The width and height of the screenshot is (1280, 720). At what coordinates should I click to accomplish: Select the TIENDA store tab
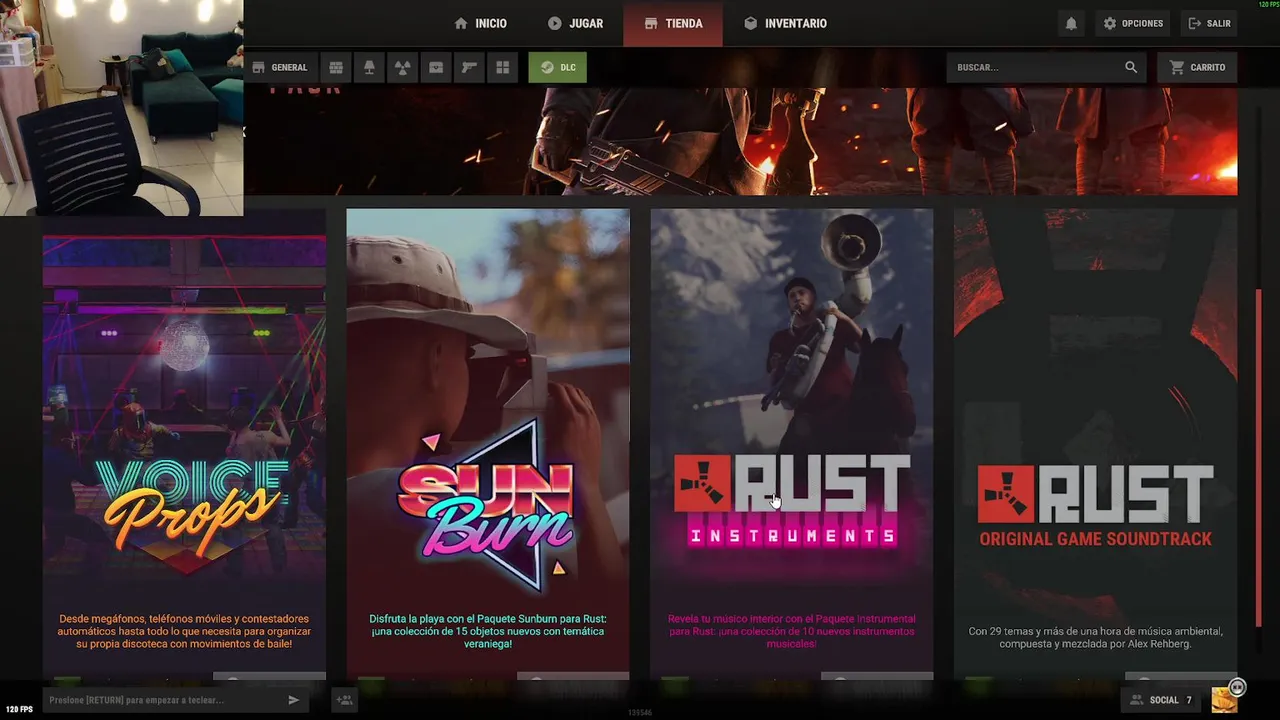pyautogui.click(x=673, y=23)
